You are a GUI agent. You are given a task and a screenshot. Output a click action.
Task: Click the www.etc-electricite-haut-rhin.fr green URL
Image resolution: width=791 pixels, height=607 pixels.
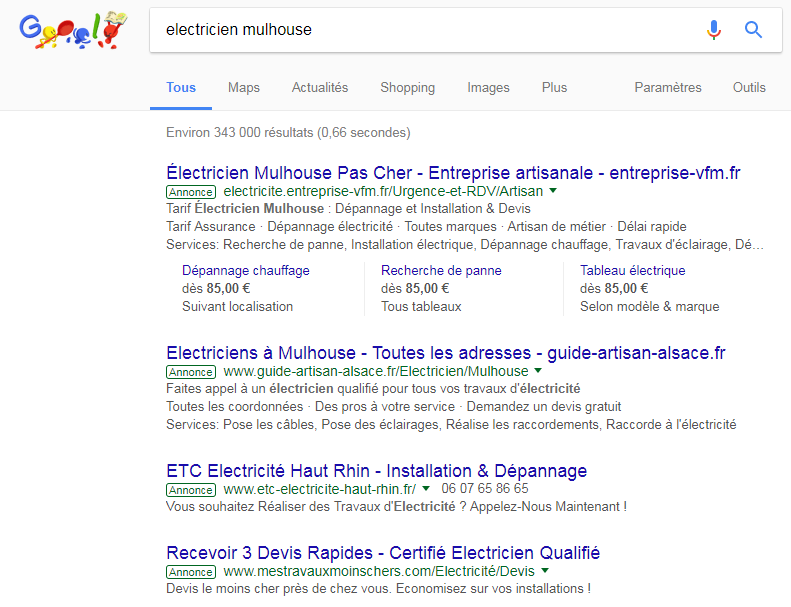coord(320,489)
